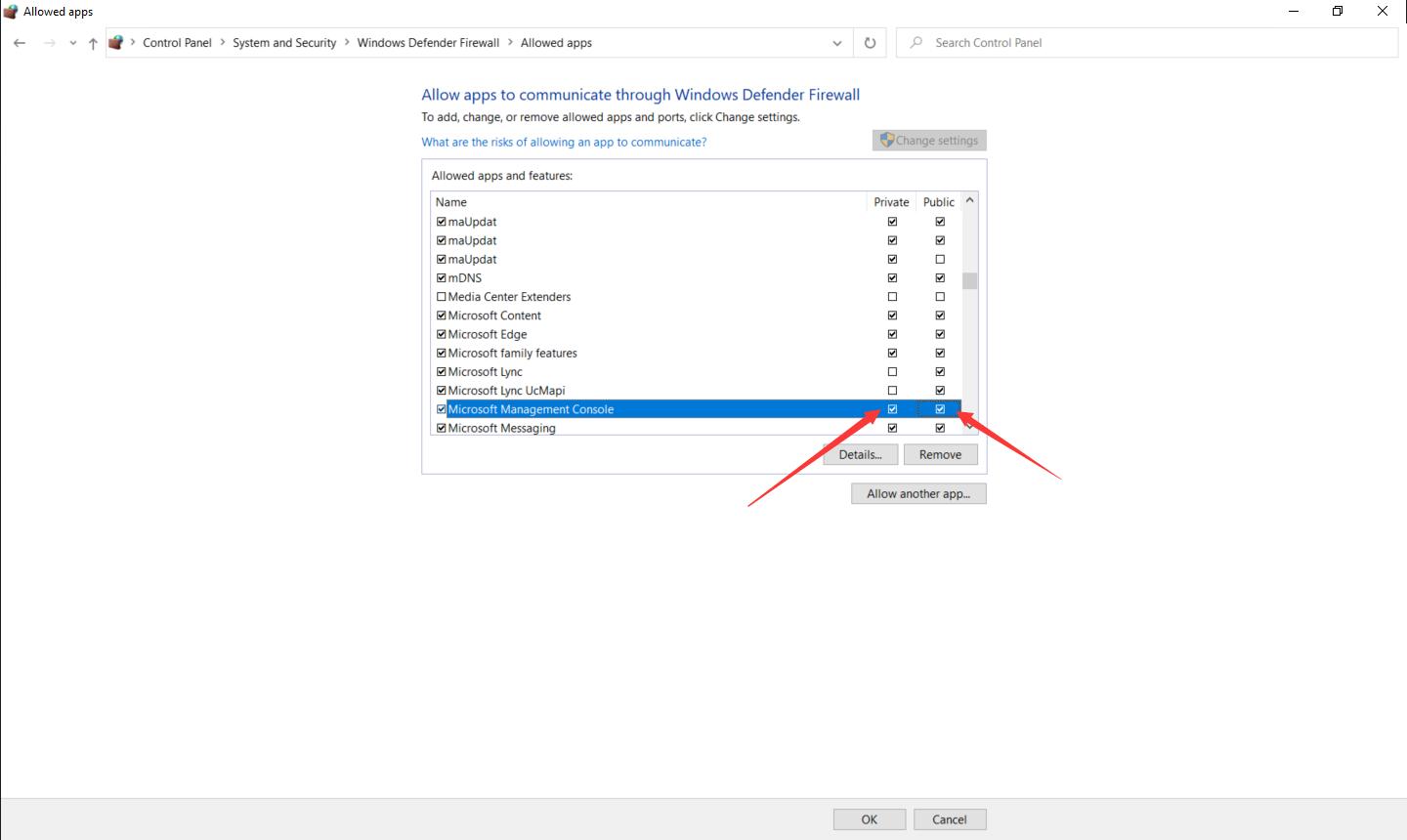The image size is (1407, 840).
Task: Check Private for Media Center Extenders
Action: 892,296
